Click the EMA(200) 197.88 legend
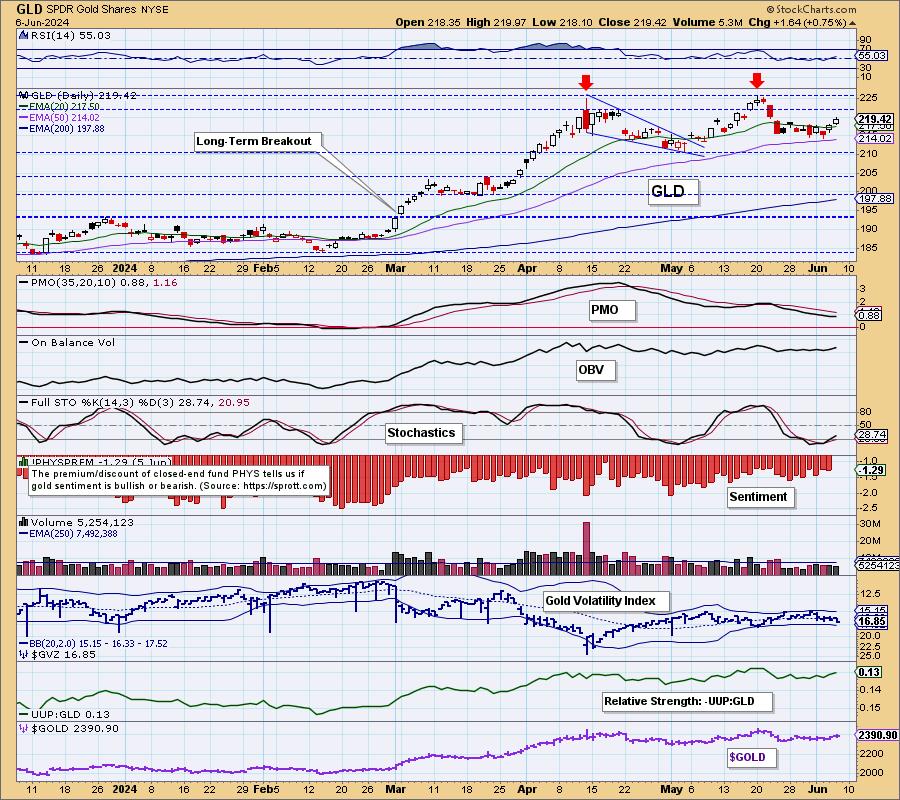This screenshot has height=800, width=900. pos(62,129)
